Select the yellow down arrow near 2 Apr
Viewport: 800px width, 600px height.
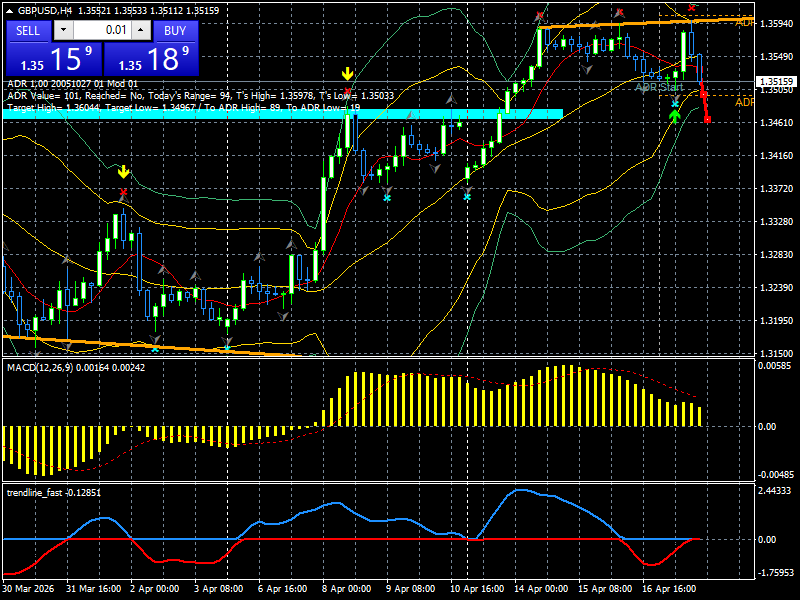(x=123, y=172)
